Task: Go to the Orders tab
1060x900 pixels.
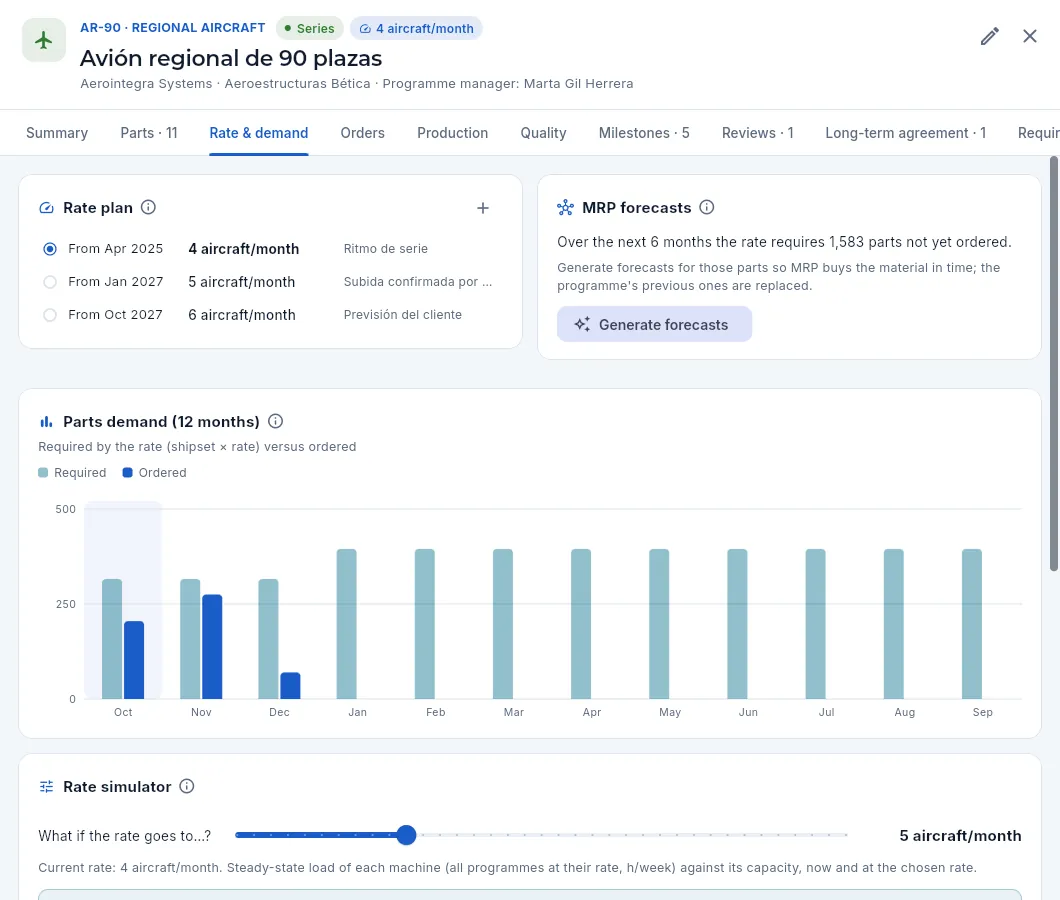Action: click(x=362, y=133)
